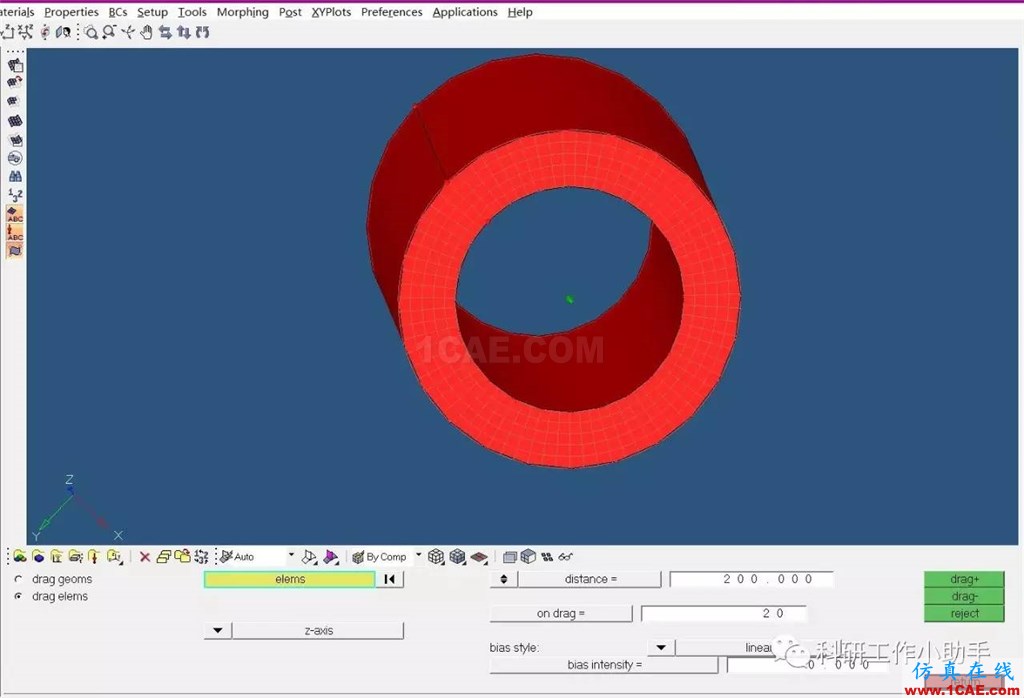Click the reject green button
This screenshot has width=1024, height=698.
pyautogui.click(x=964, y=613)
